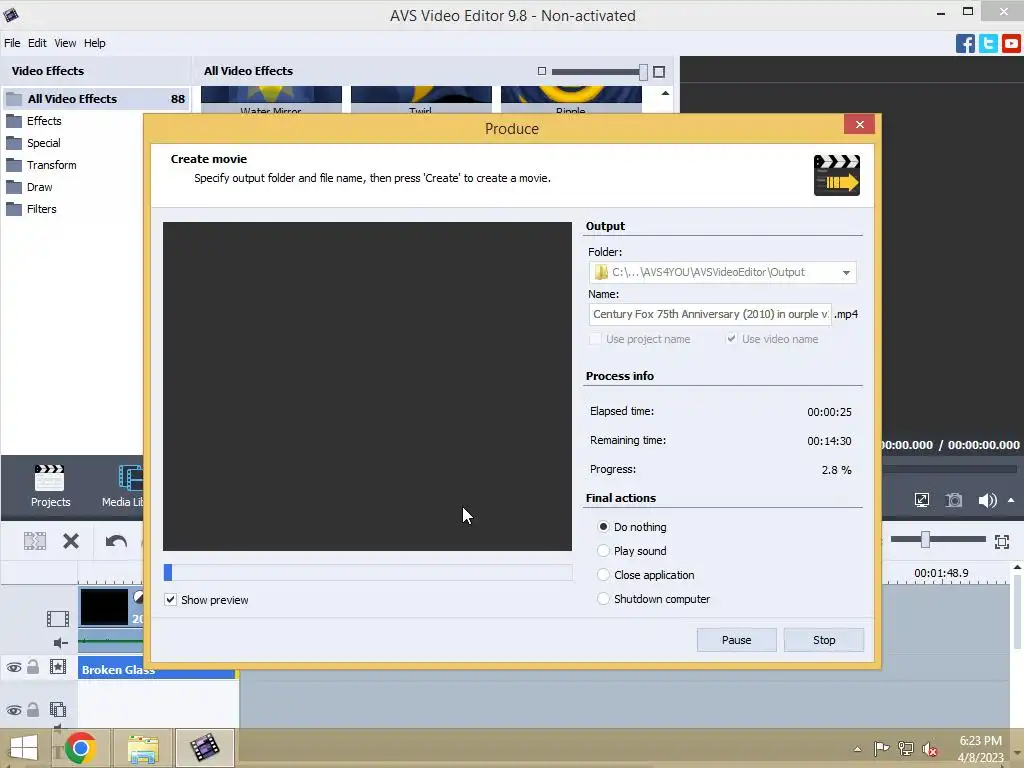The image size is (1024, 768).
Task: Open the output Folder dropdown
Action: coord(846,272)
